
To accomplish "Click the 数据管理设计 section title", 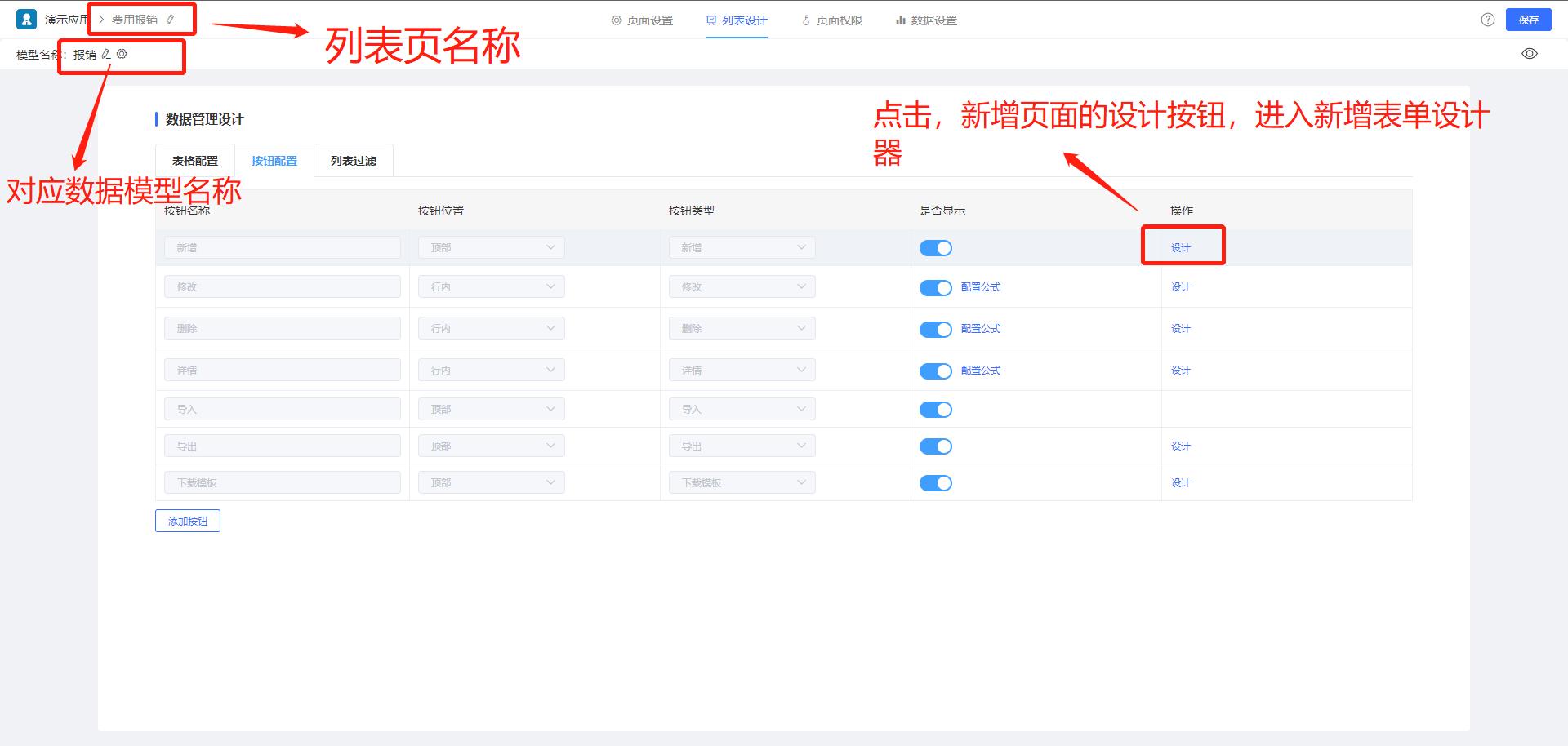I will tap(204, 119).
